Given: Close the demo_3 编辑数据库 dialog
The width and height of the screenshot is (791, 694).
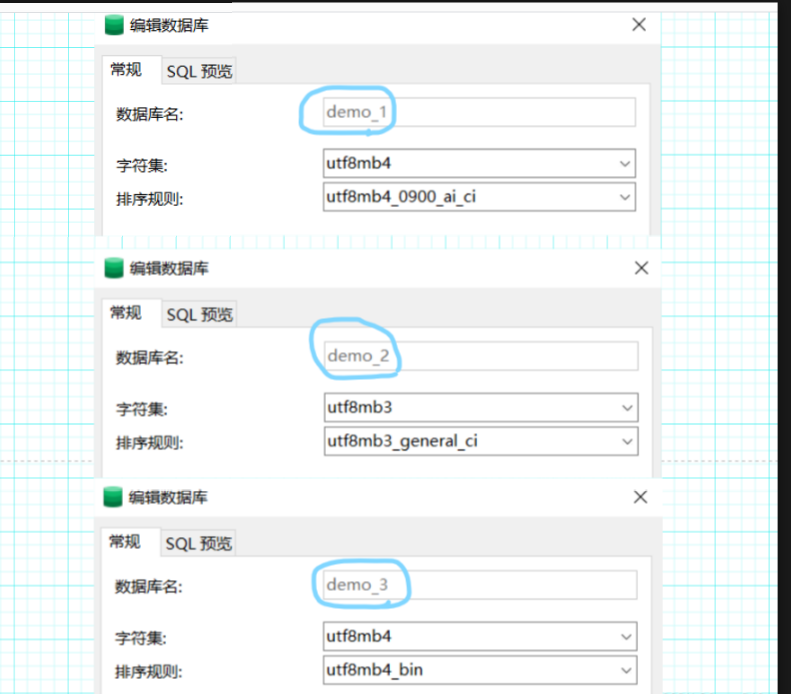Looking at the screenshot, I should click(x=640, y=497).
